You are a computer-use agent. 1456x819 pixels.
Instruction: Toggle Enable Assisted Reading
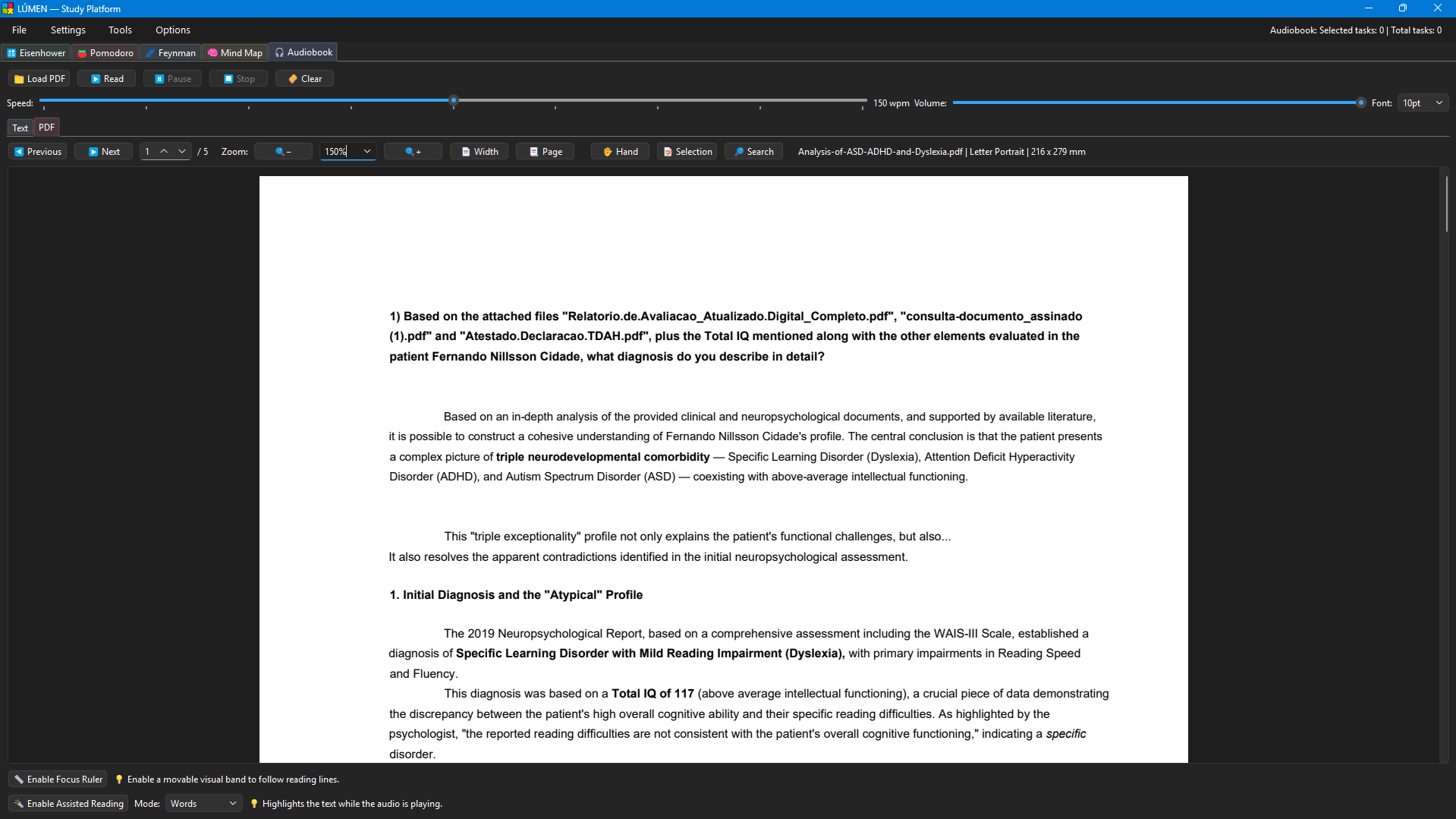point(68,804)
